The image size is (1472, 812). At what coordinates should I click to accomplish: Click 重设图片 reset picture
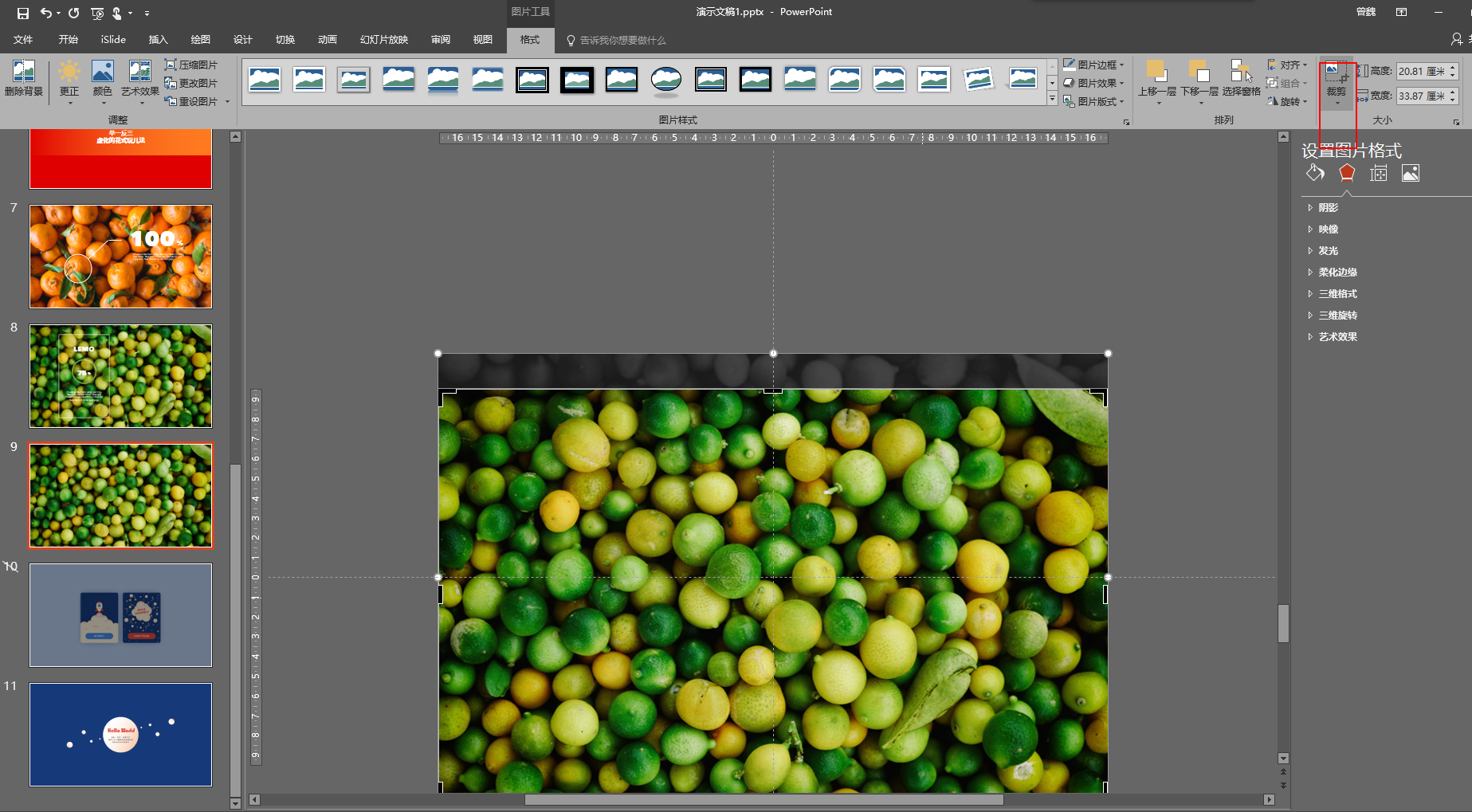coord(191,101)
